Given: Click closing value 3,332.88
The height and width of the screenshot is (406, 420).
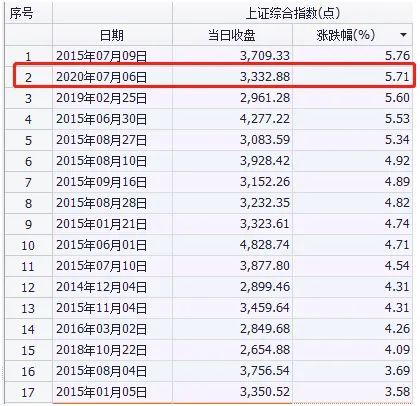Looking at the screenshot, I should coord(265,77).
